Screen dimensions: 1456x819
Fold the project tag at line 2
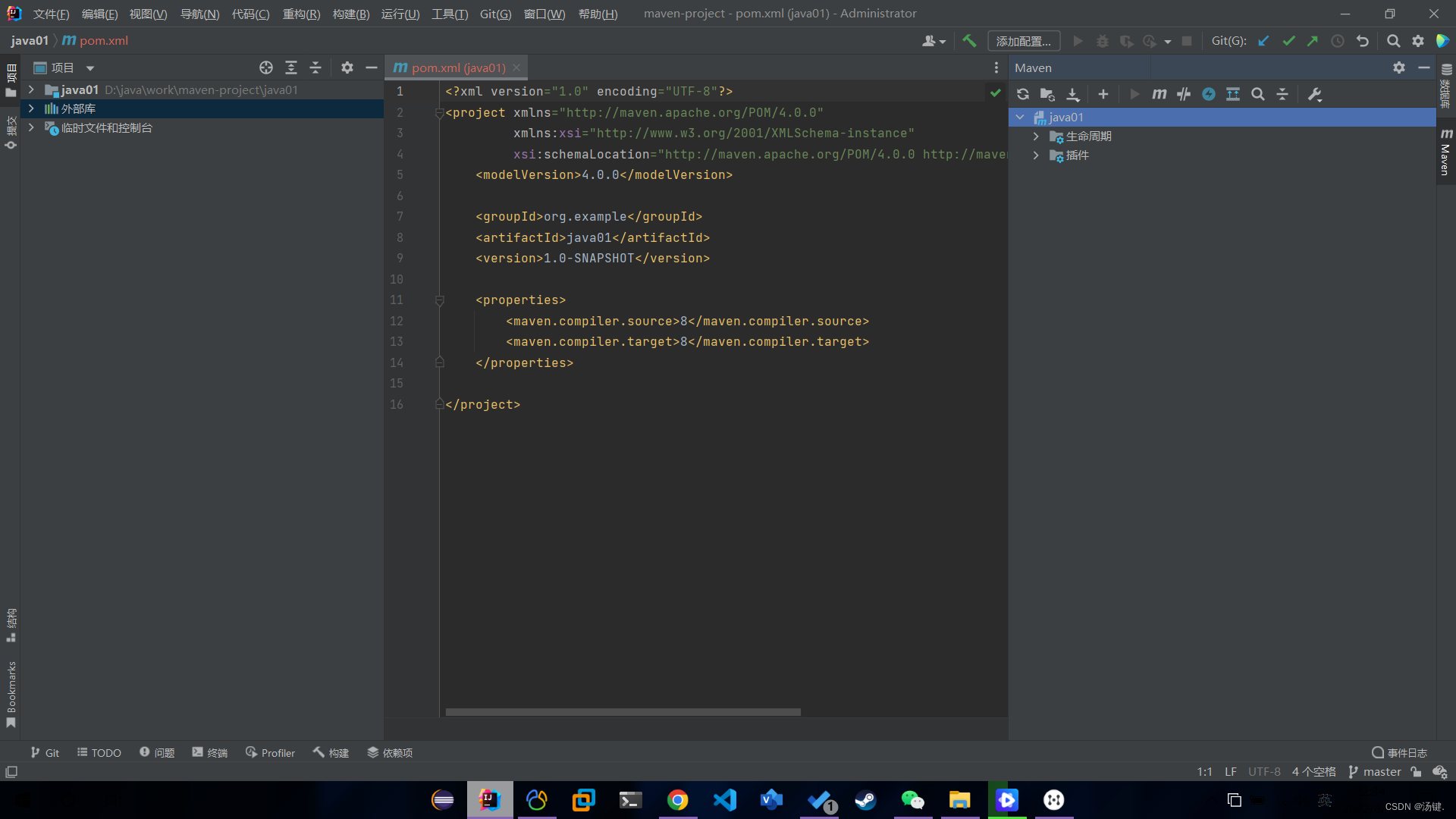tap(439, 113)
